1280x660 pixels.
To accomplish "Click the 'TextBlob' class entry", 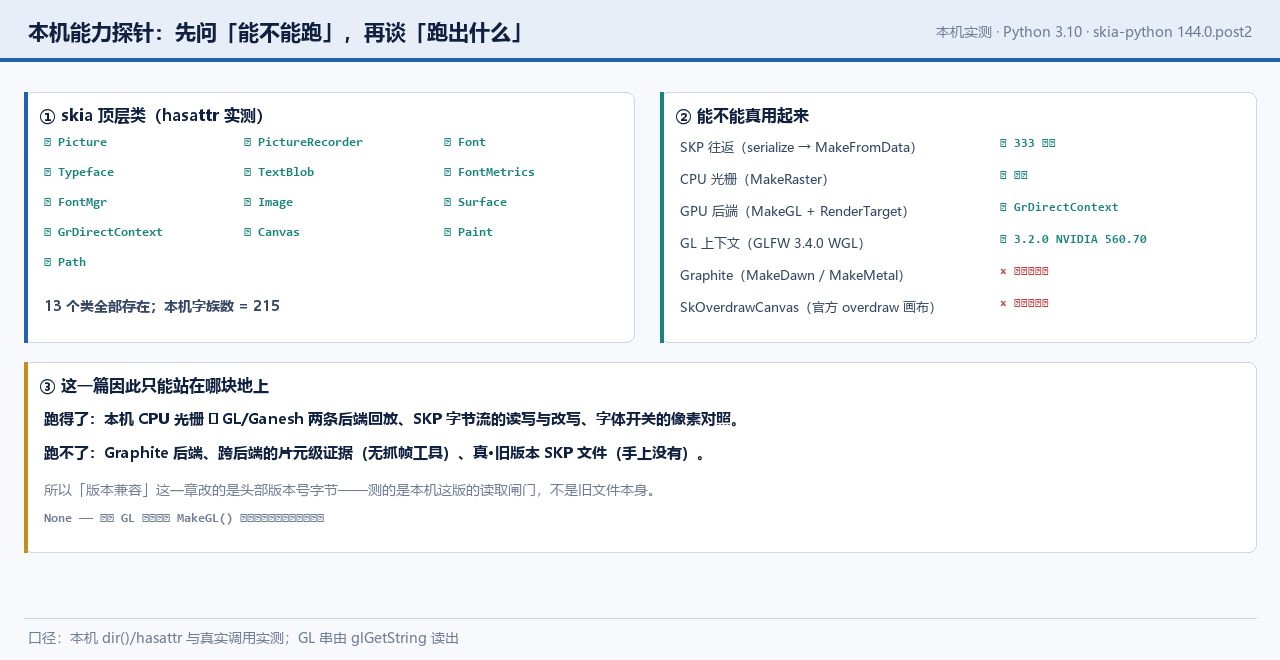I will click(279, 172).
